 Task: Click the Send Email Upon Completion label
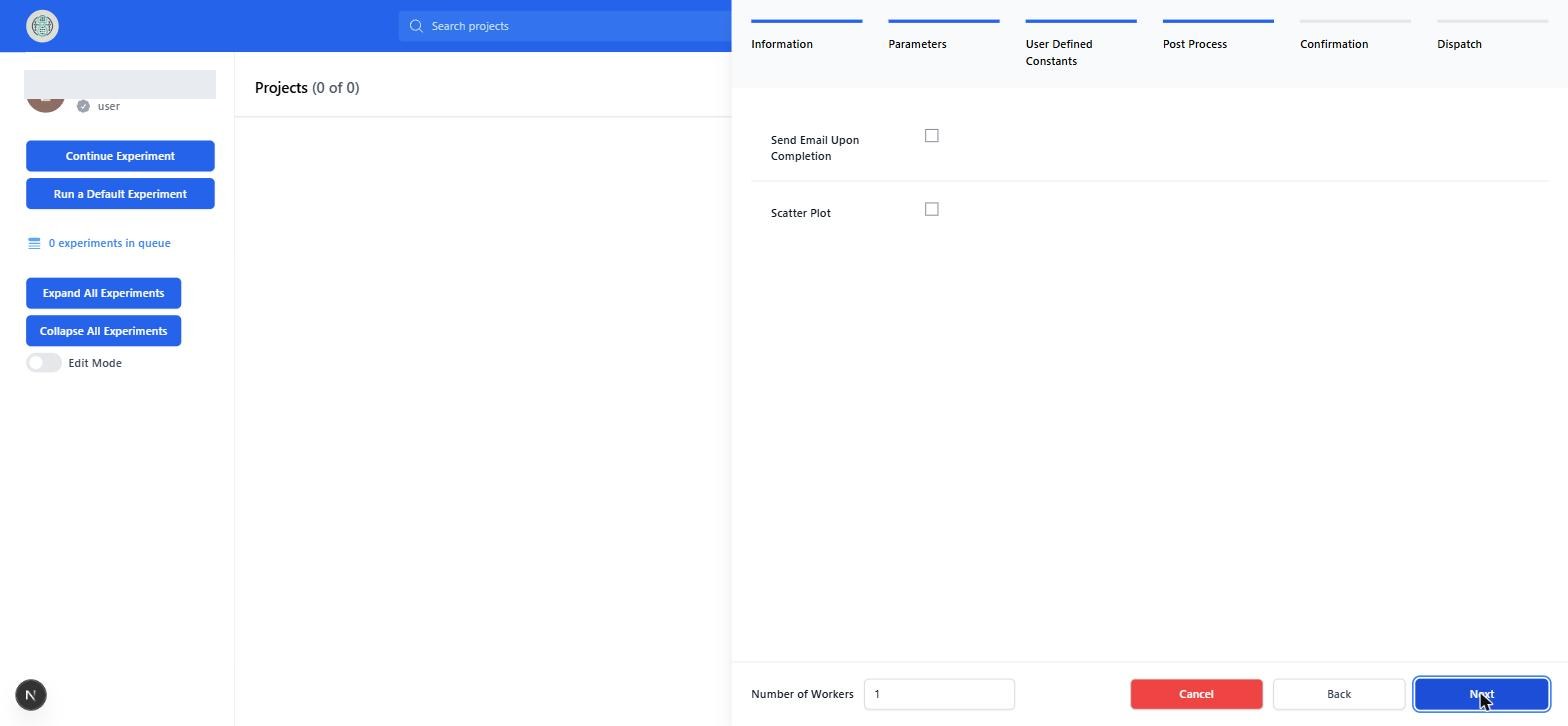[x=815, y=148]
